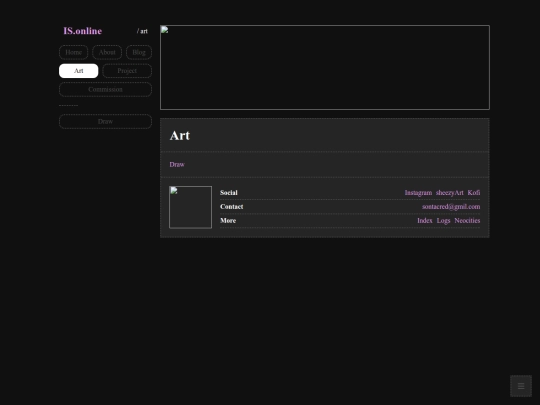Visit the Instagram social link
Screen dimensions: 540x405
click(x=418, y=193)
